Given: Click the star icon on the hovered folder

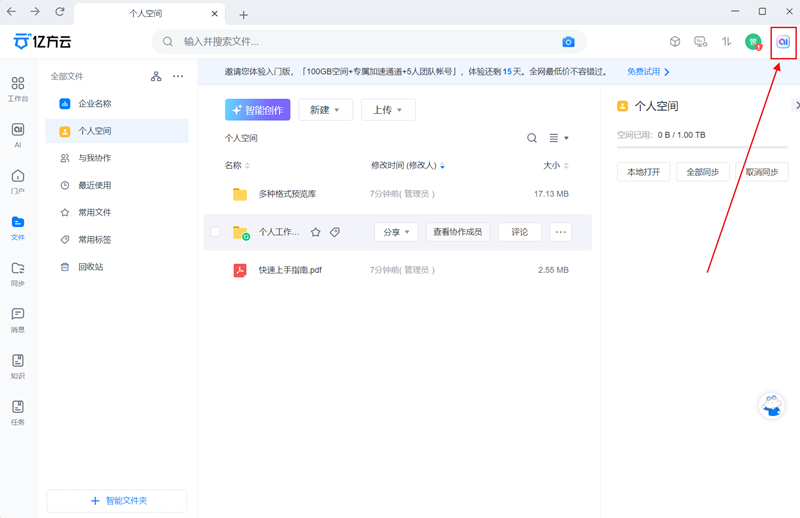Looking at the screenshot, I should tap(315, 232).
